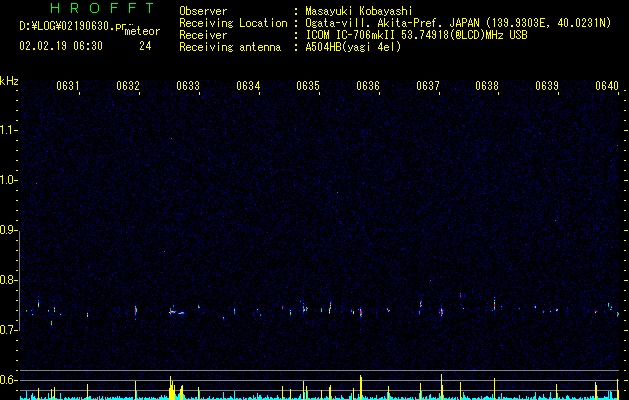Click the 'Observer' field label
The image size is (629, 400).
coord(203,11)
